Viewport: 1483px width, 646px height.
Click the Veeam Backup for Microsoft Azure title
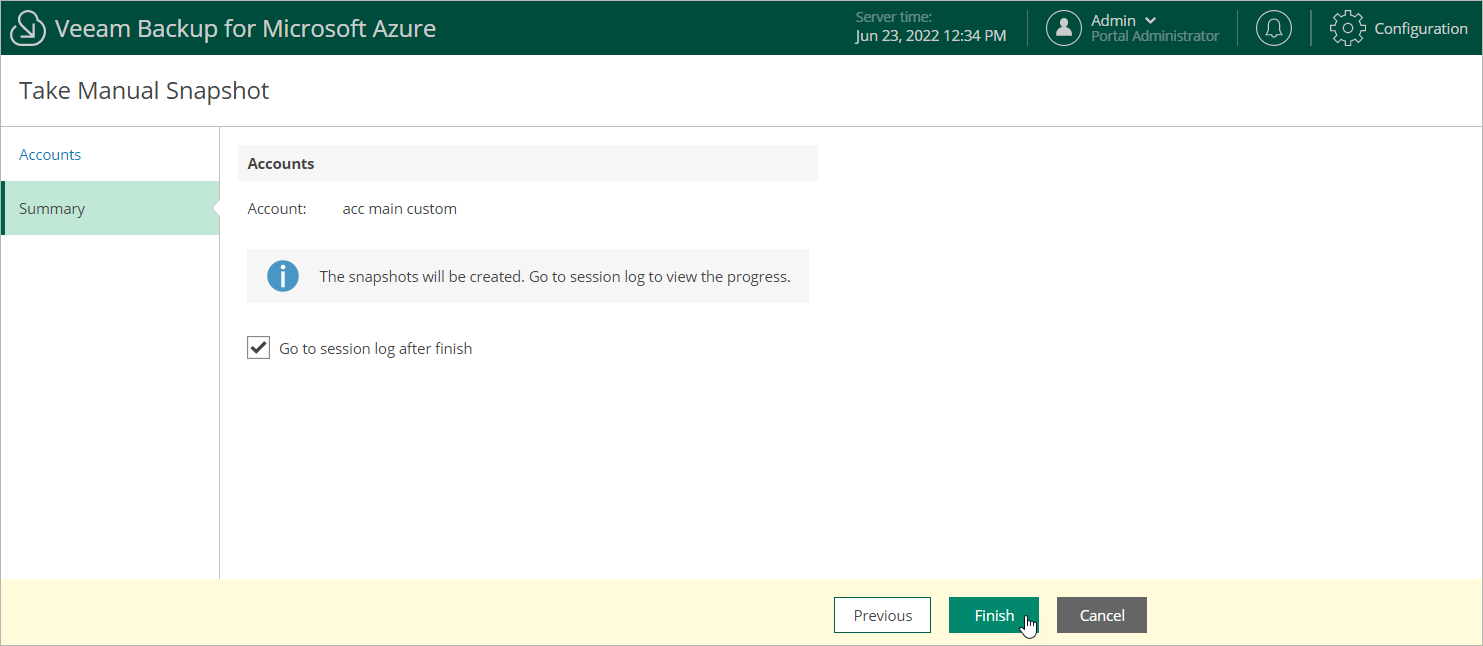[x=246, y=28]
